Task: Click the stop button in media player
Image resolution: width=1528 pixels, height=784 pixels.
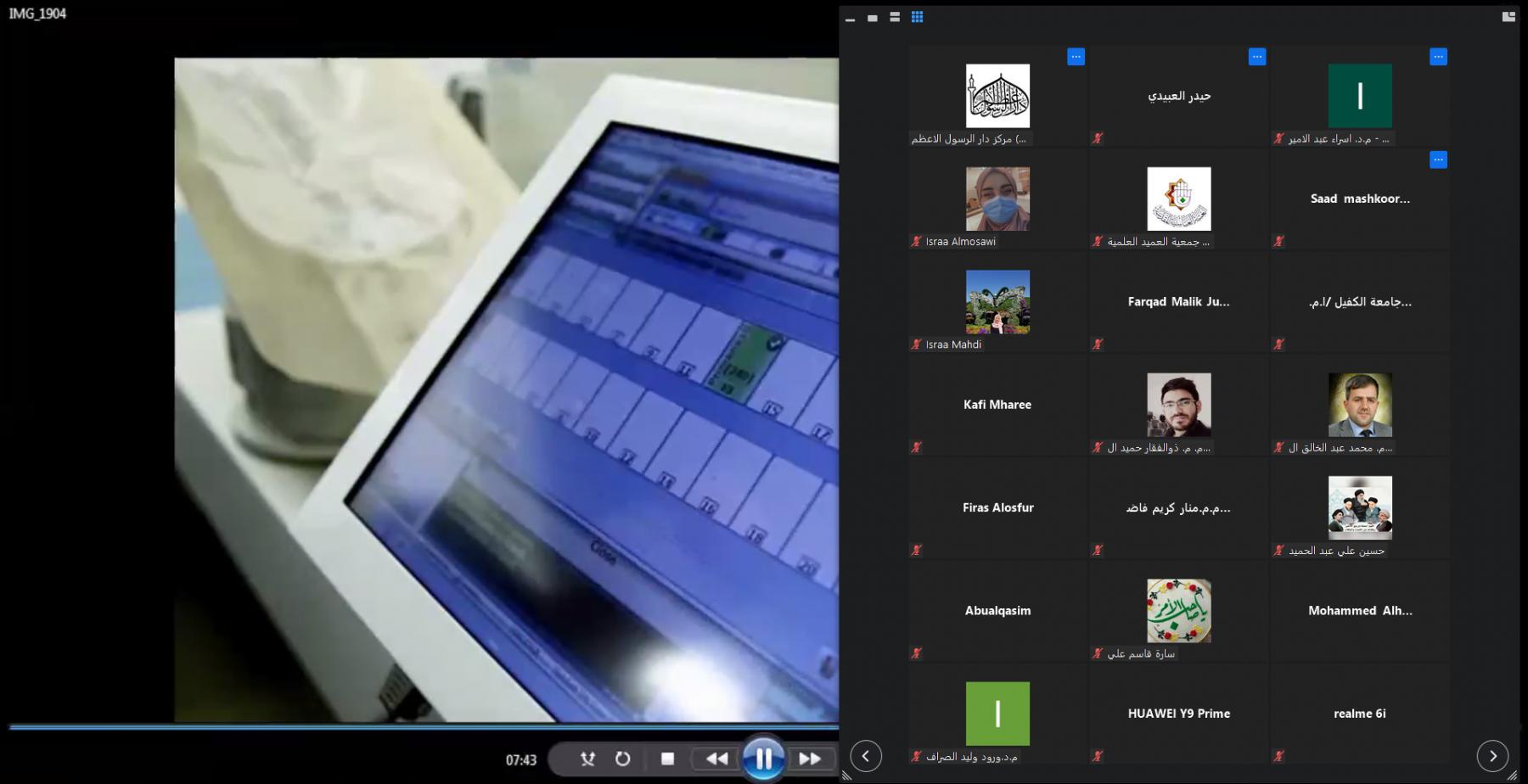Action: (x=667, y=759)
